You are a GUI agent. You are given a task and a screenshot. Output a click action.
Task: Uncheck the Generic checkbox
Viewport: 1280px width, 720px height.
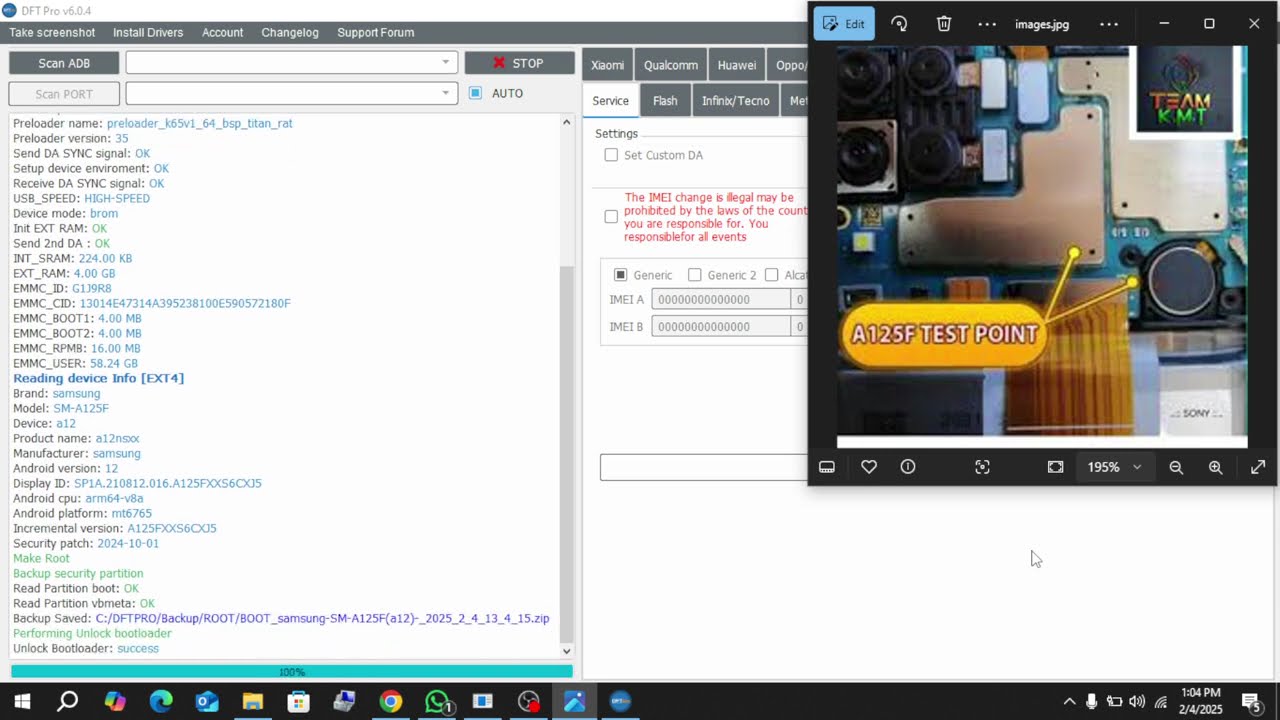pyautogui.click(x=620, y=275)
